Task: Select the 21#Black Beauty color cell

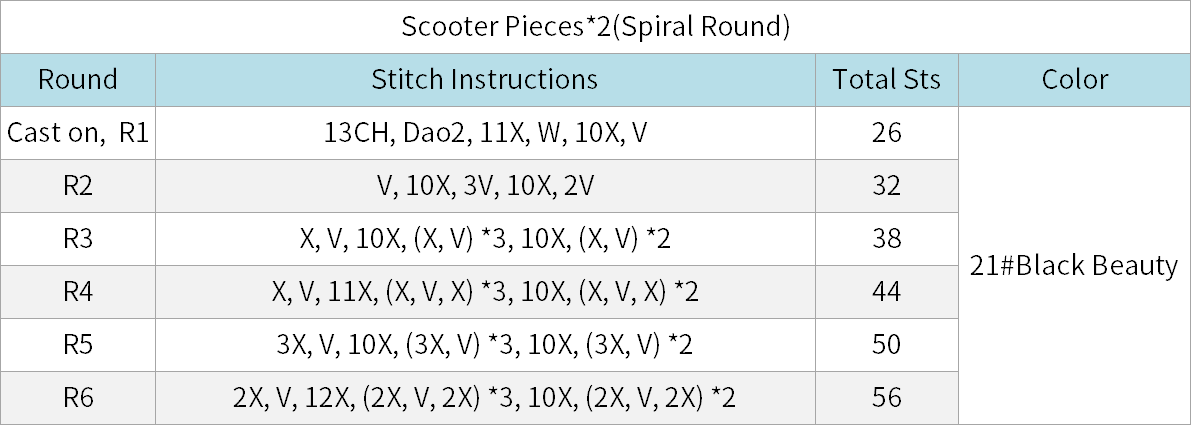Action: (1075, 265)
